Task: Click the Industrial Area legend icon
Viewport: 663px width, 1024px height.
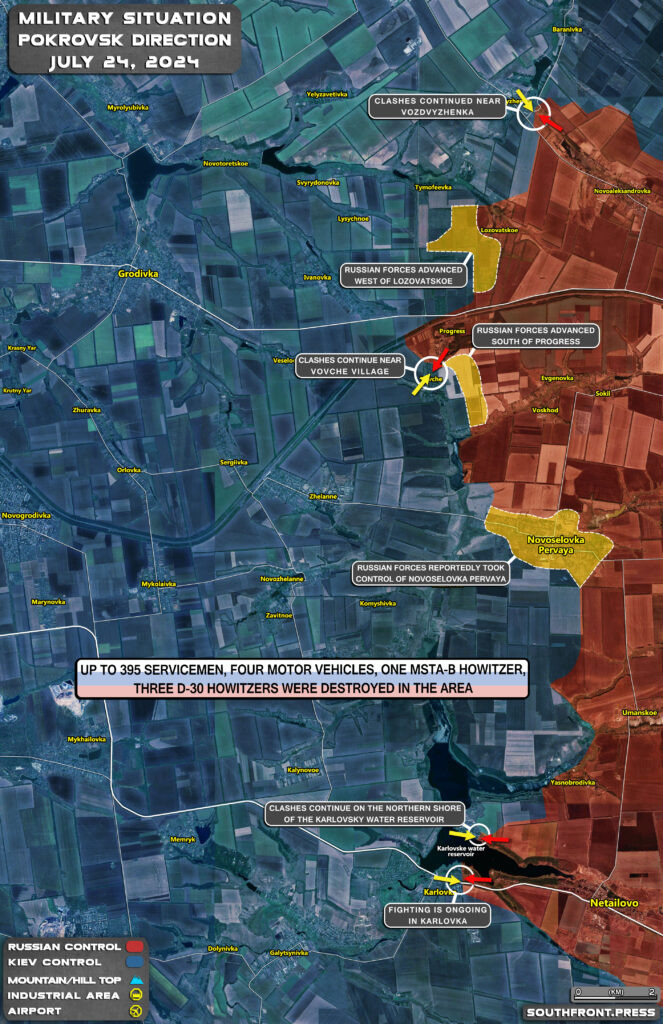Action: click(x=136, y=995)
